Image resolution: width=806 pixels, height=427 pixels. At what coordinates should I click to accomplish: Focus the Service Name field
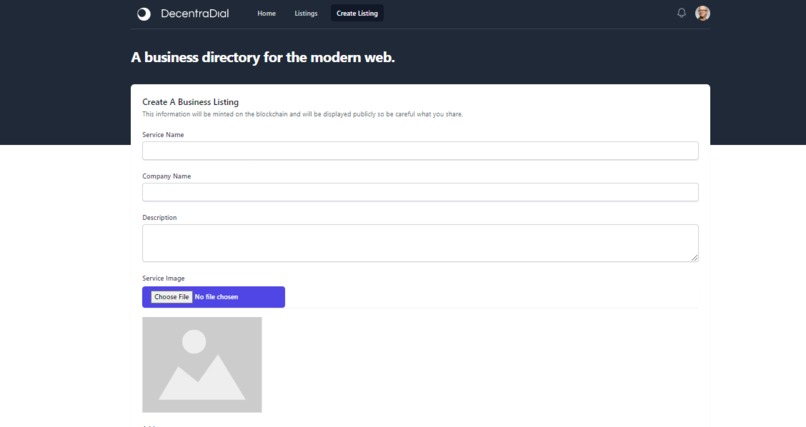tap(420, 151)
